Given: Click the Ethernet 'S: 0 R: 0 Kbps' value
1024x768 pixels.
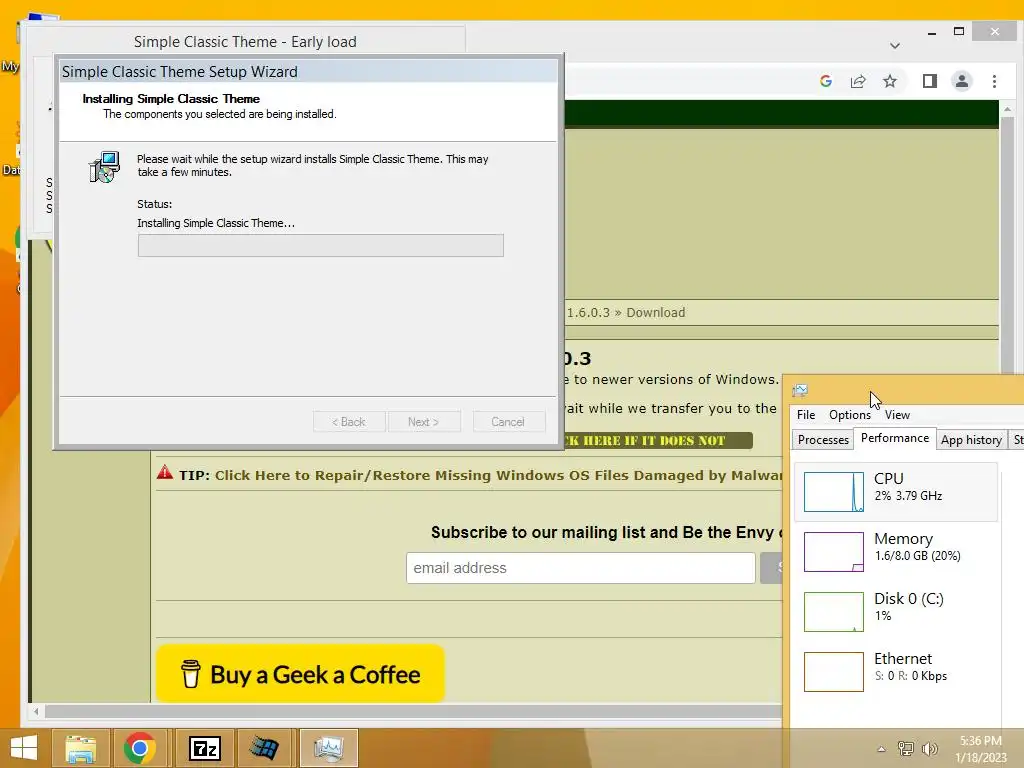Looking at the screenshot, I should click(910, 676).
